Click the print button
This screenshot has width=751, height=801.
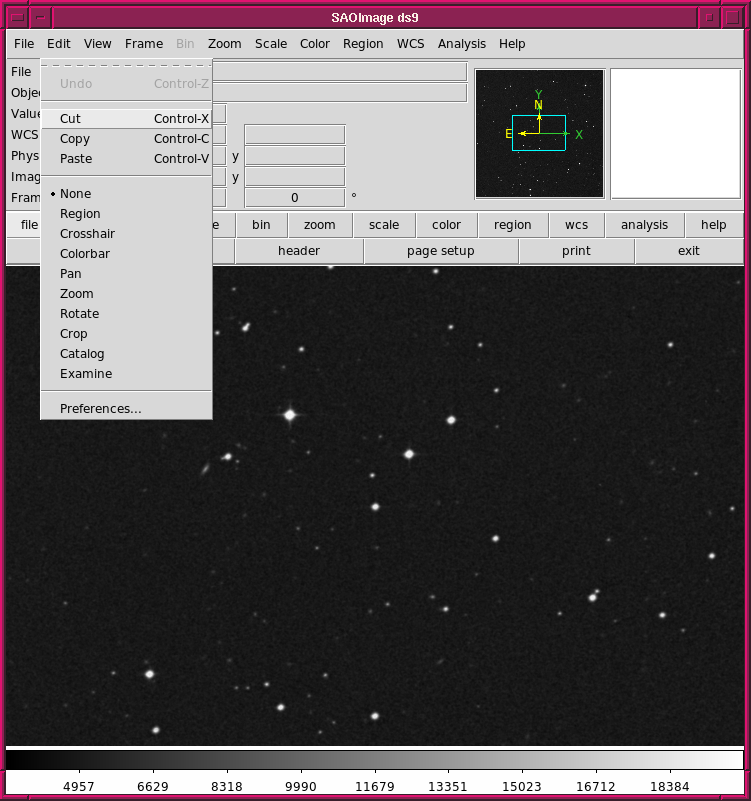pos(576,251)
